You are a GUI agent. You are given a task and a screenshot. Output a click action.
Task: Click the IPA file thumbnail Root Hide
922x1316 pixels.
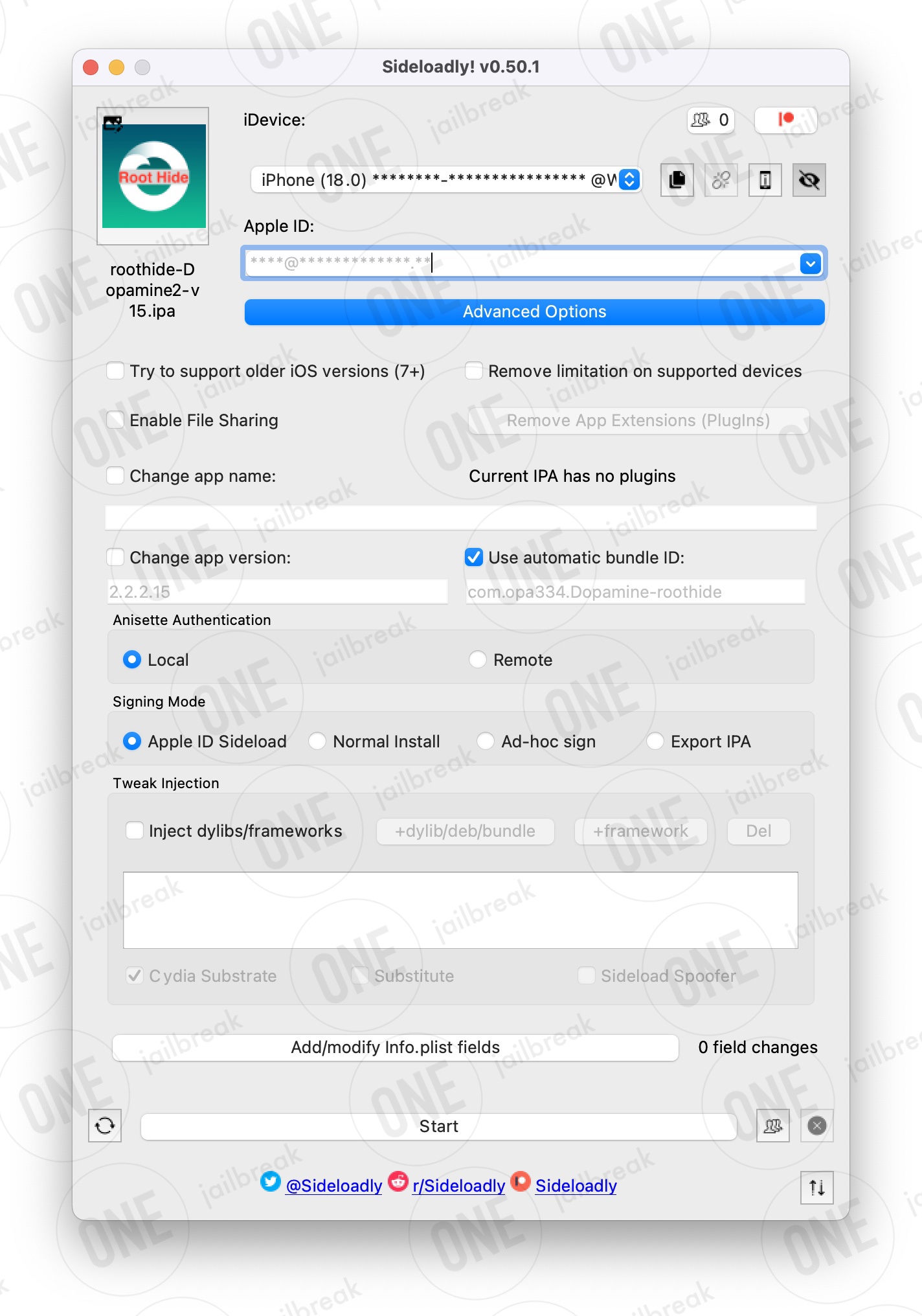coord(153,176)
